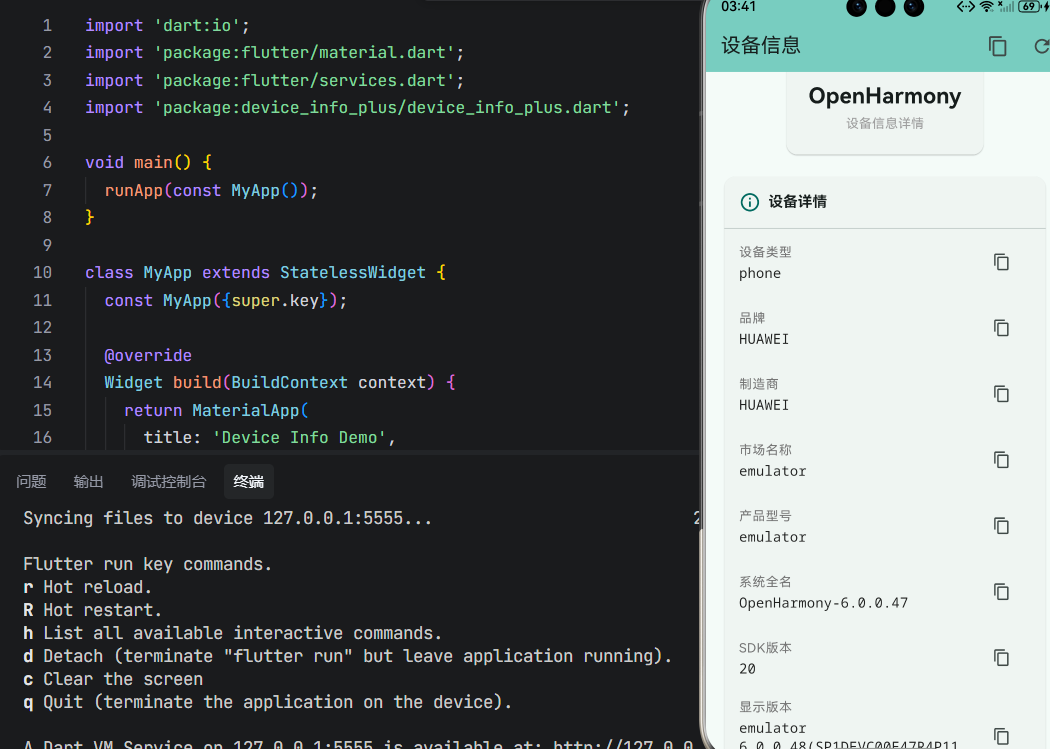Click the services.dart import line
The height and width of the screenshot is (749, 1050).
click(275, 80)
